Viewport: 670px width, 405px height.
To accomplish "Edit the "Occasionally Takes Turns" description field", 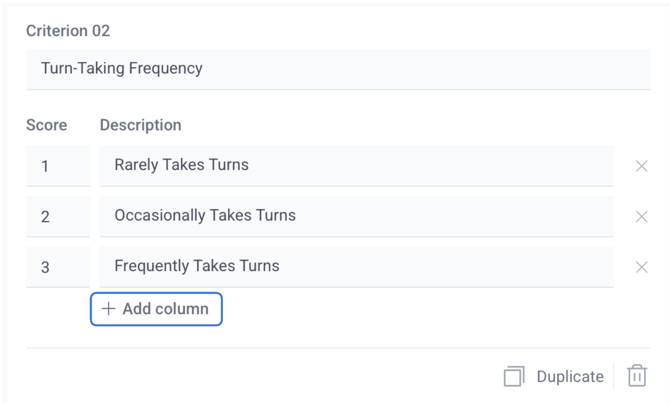I will point(356,216).
